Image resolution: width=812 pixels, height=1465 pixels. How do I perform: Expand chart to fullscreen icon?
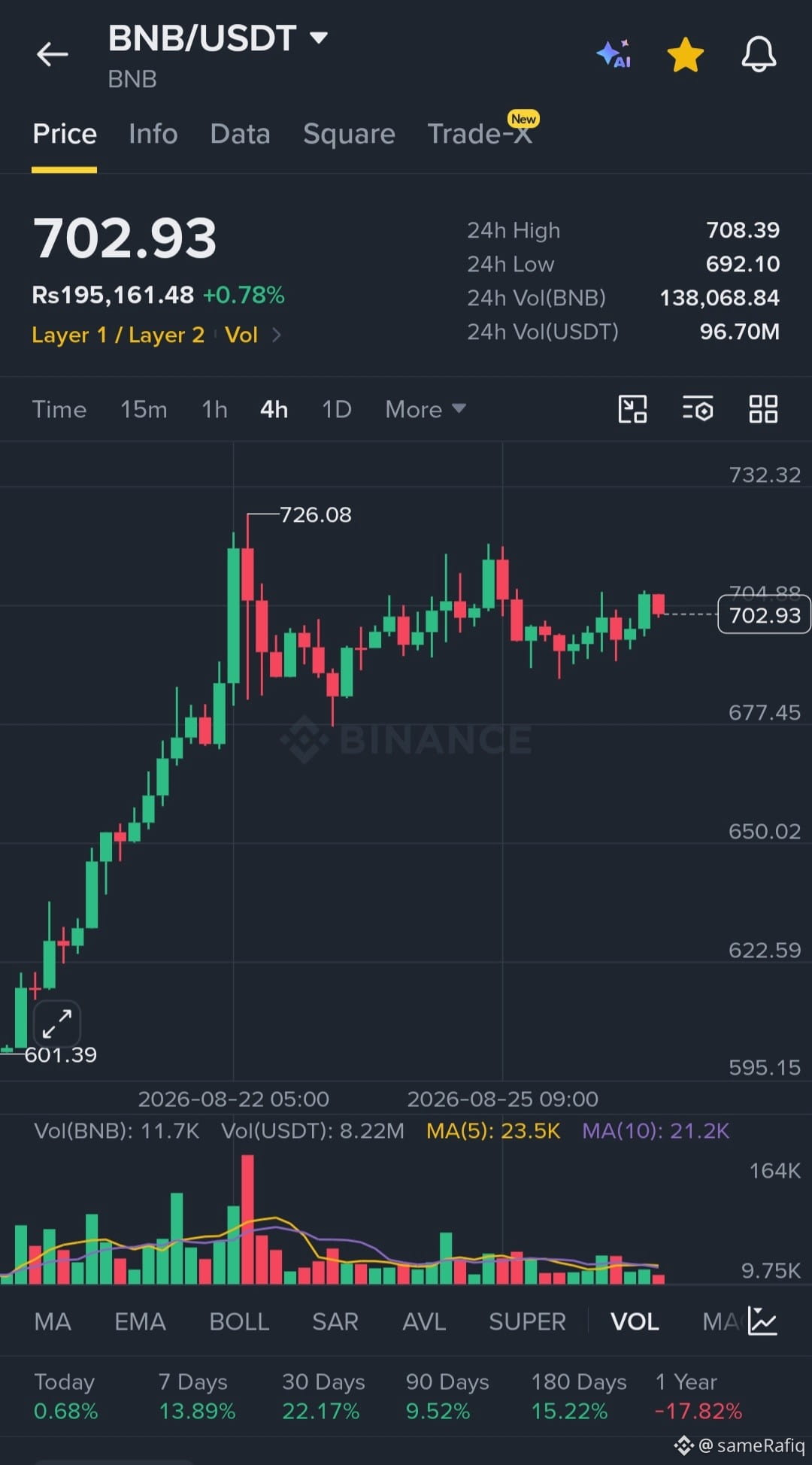point(57,1023)
